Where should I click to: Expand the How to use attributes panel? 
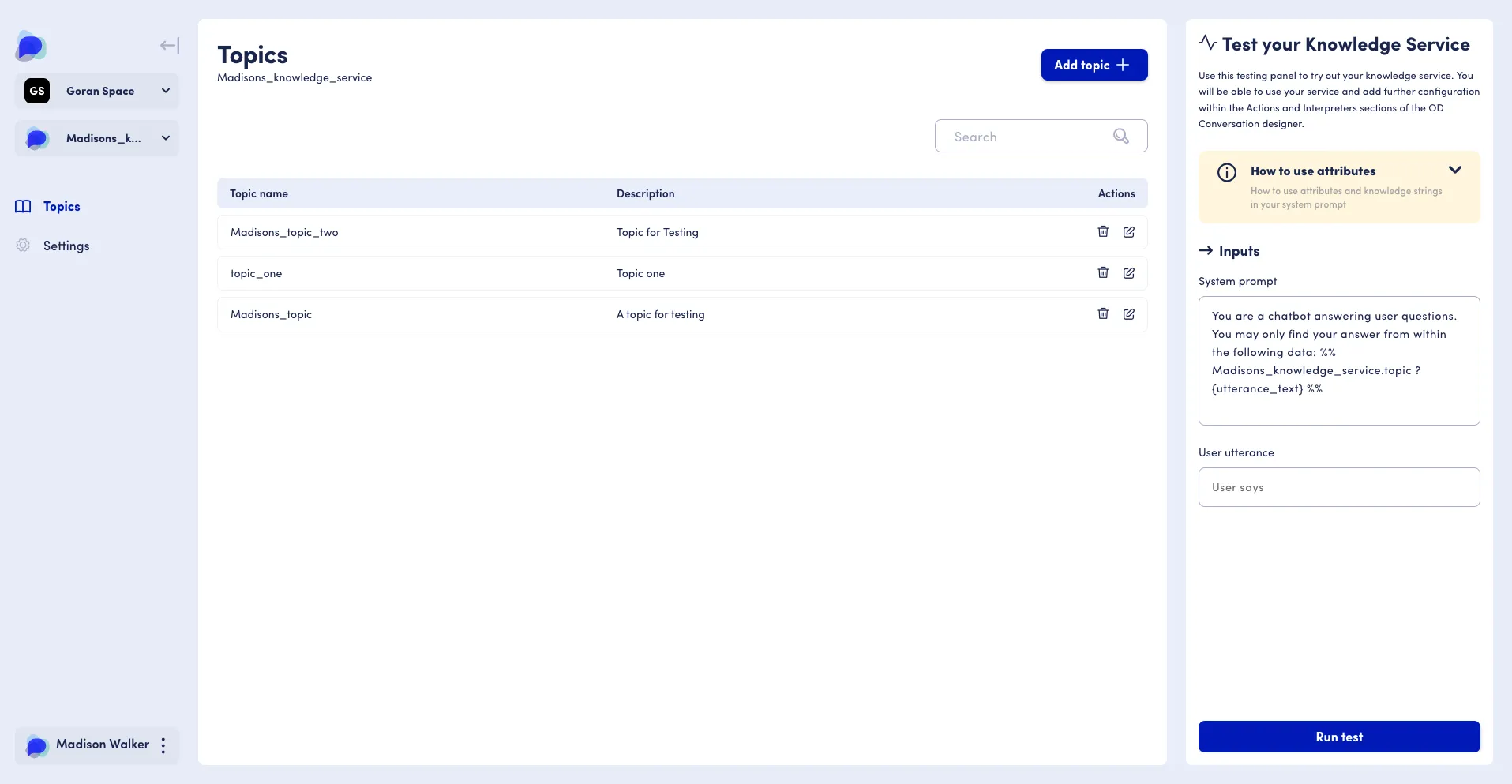coord(1454,171)
